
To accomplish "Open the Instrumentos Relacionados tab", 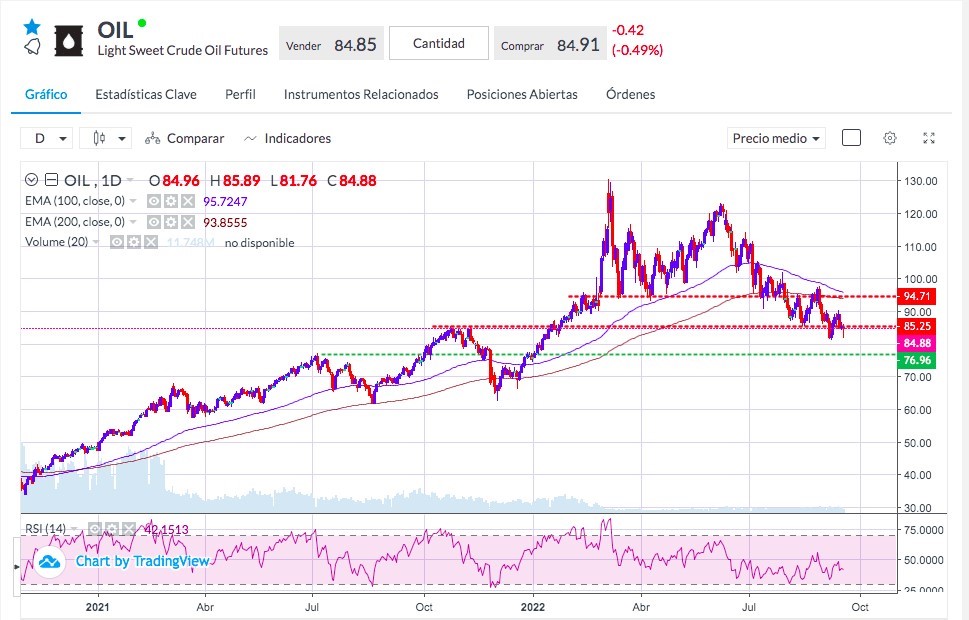I will 361,95.
